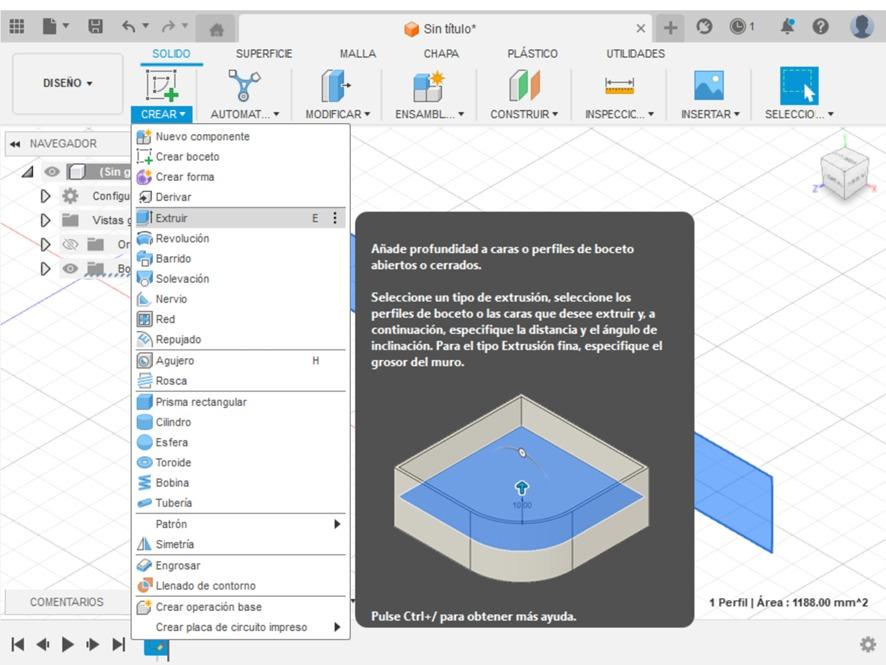Click the Construct plane icon
The image size is (886, 665).
(x=524, y=85)
